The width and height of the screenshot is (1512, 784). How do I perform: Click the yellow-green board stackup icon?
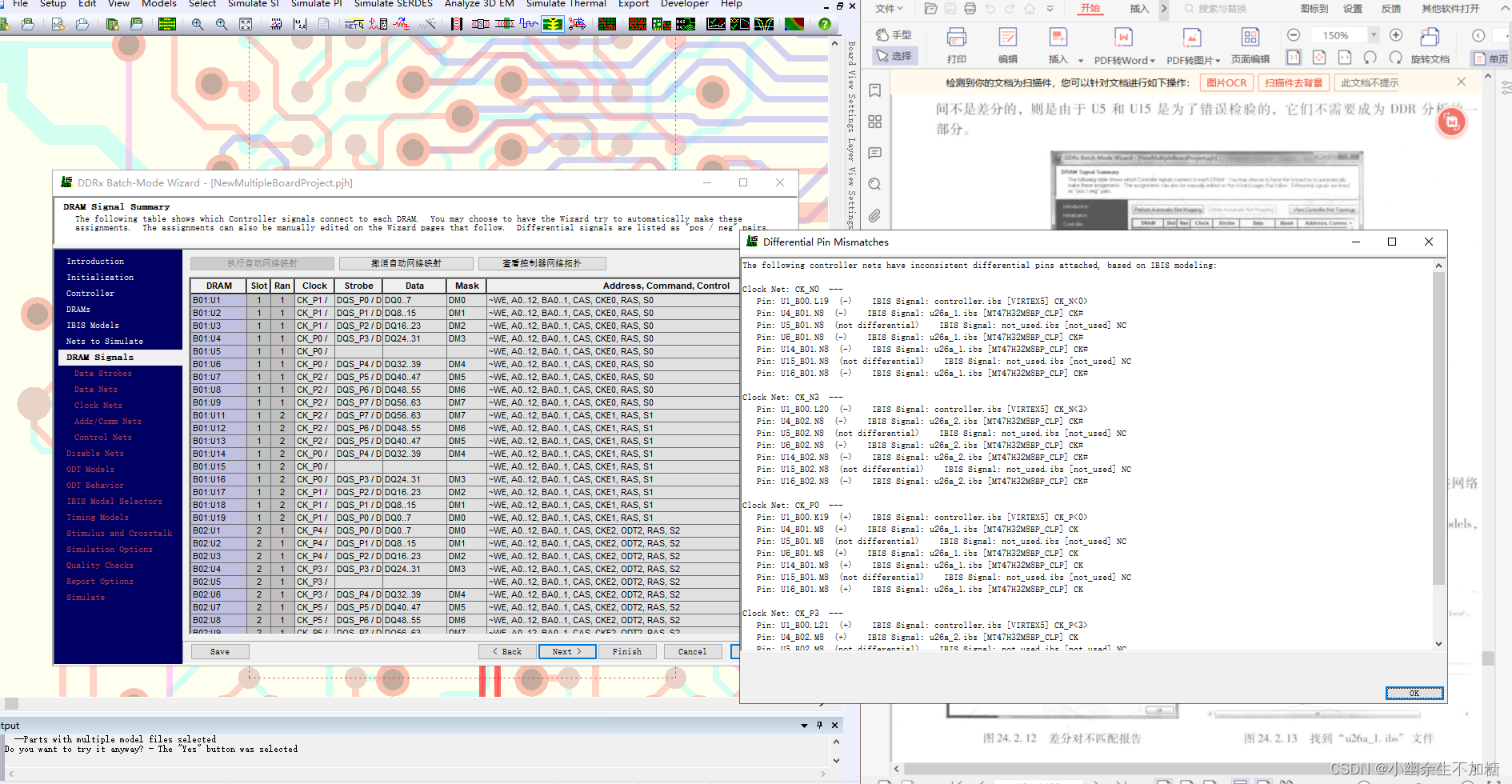[x=167, y=24]
